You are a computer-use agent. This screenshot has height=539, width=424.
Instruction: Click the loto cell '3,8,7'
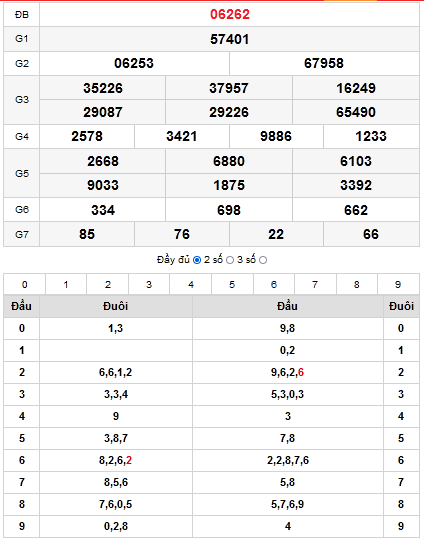(116, 438)
